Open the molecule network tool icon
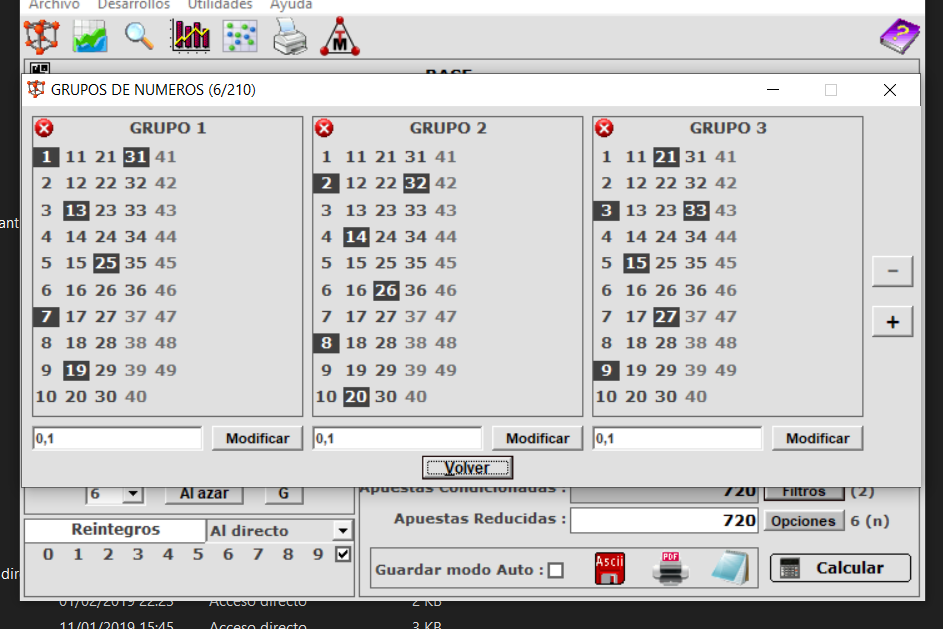 pyautogui.click(x=41, y=37)
